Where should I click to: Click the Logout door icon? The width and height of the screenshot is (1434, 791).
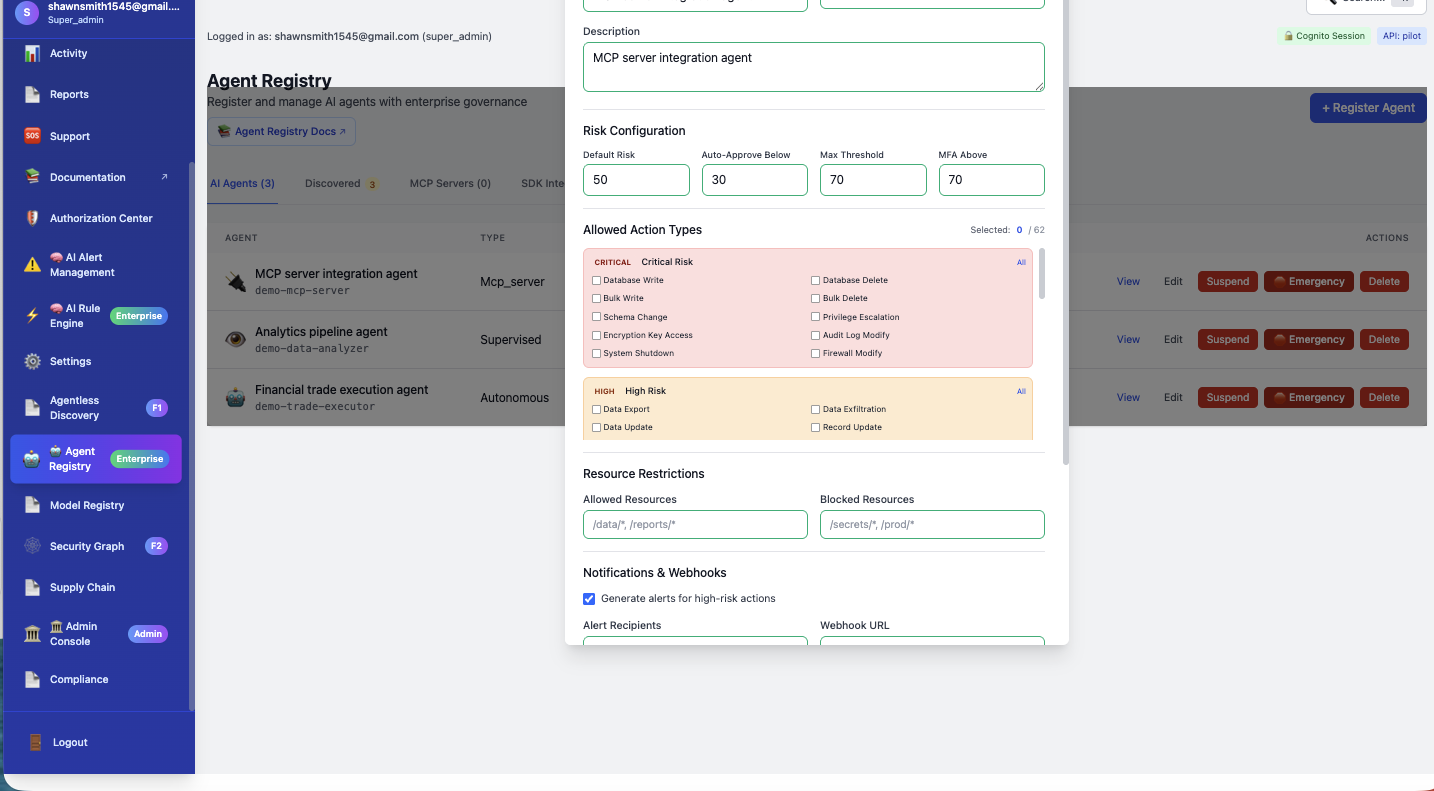click(35, 742)
